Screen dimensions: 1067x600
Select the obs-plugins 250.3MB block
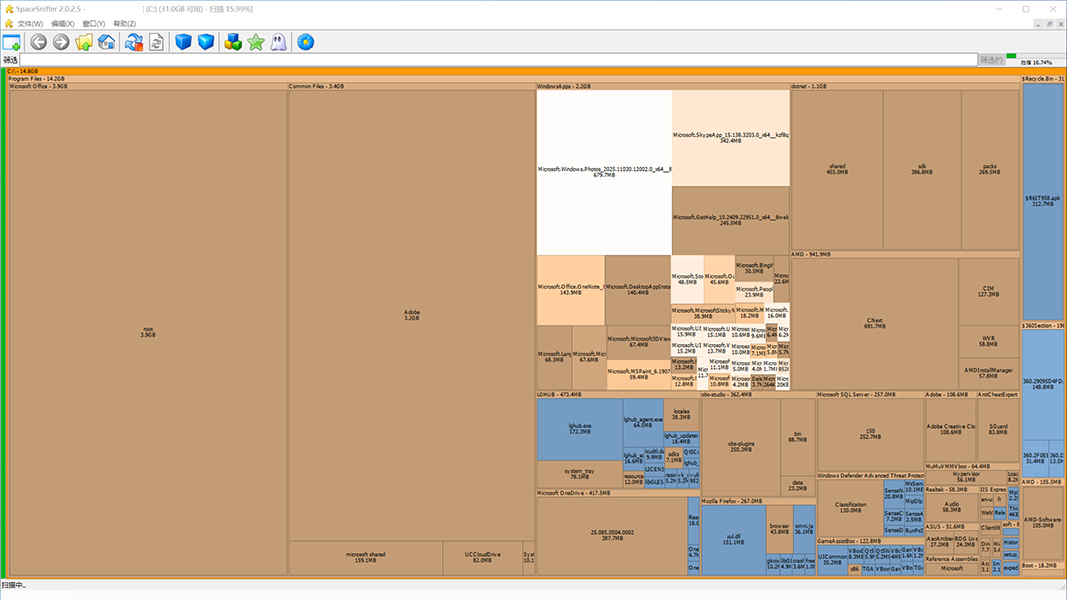(x=741, y=447)
